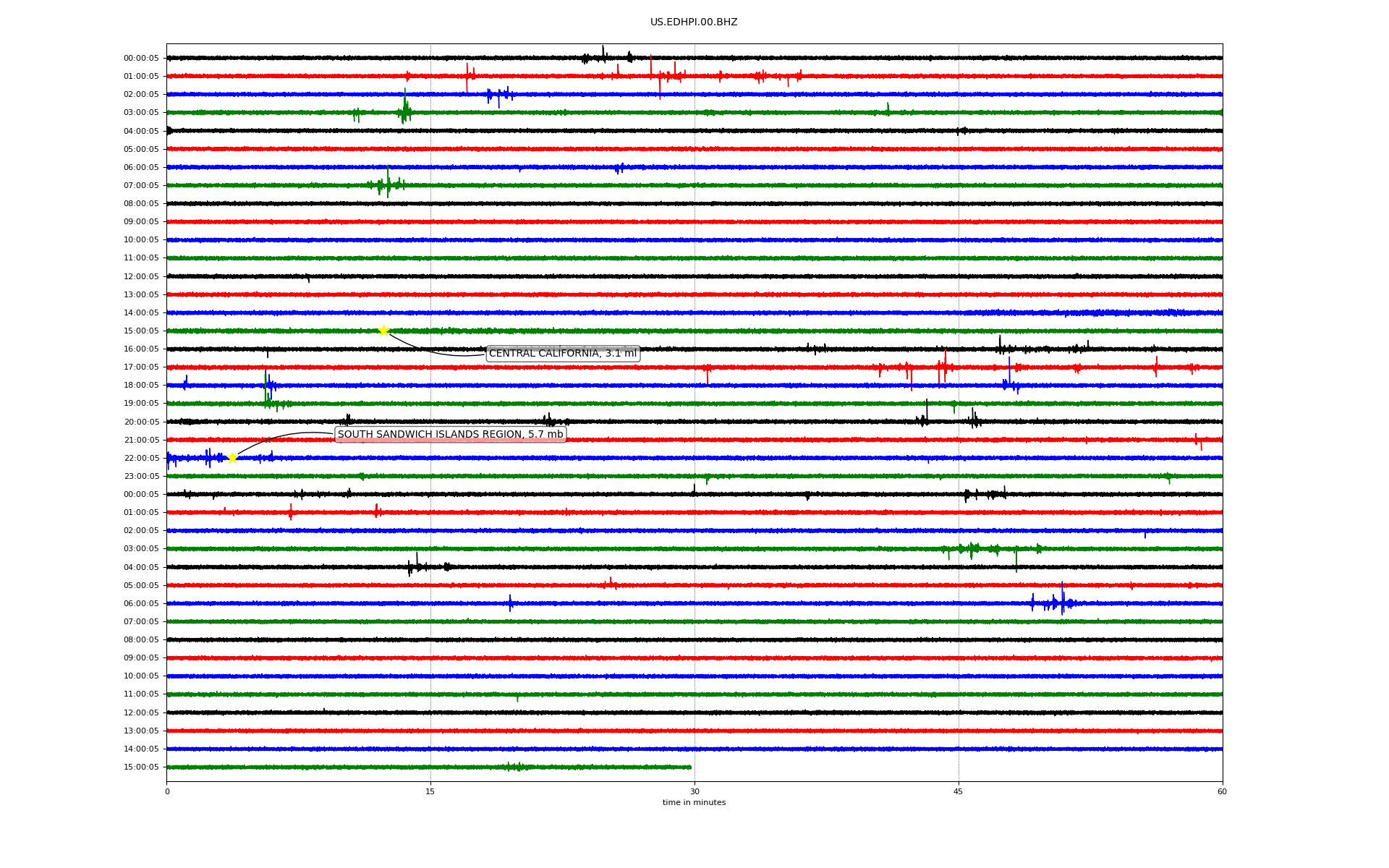
Task: Click the last 15:00:05 row label at bottom
Action: [x=141, y=767]
